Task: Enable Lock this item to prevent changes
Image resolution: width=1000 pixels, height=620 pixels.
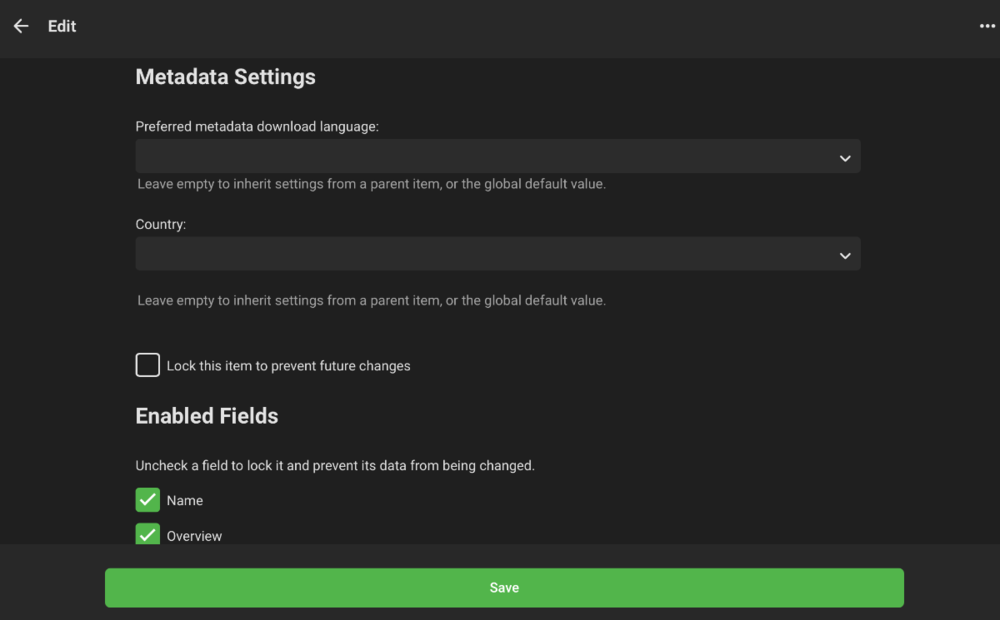Action: 147,364
